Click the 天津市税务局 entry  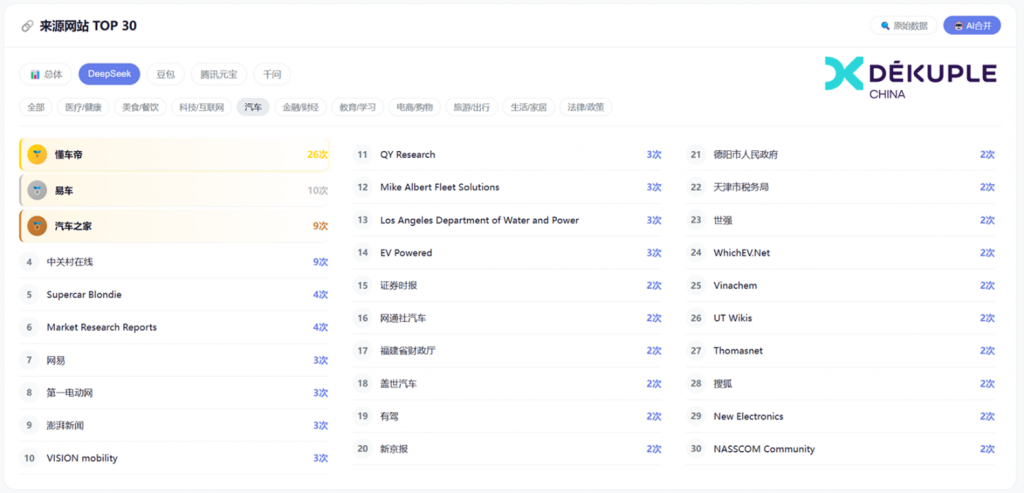840,187
